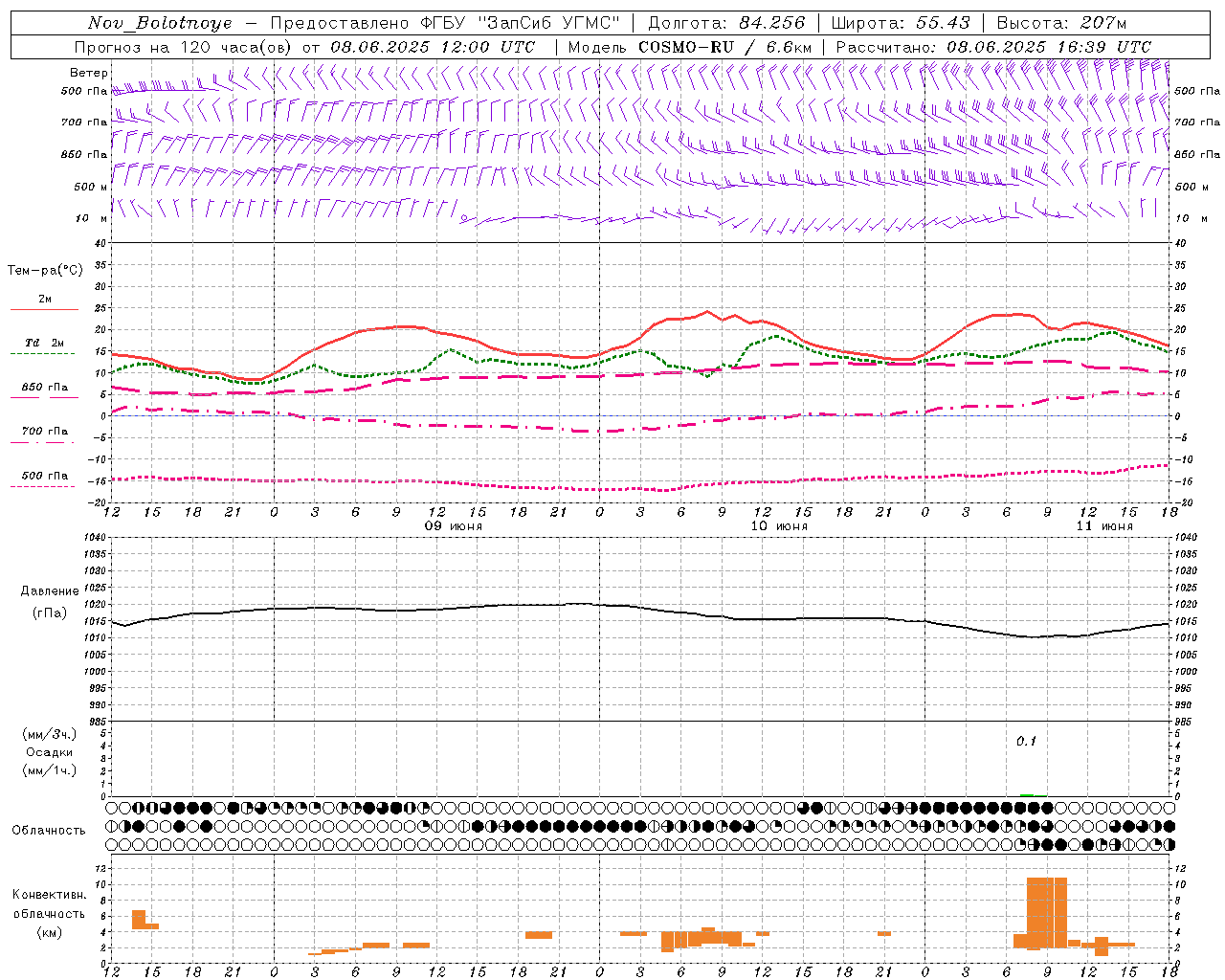Click the 'Широта: 55.43' latitude value
The height and width of the screenshot is (980, 1225).
point(901,23)
